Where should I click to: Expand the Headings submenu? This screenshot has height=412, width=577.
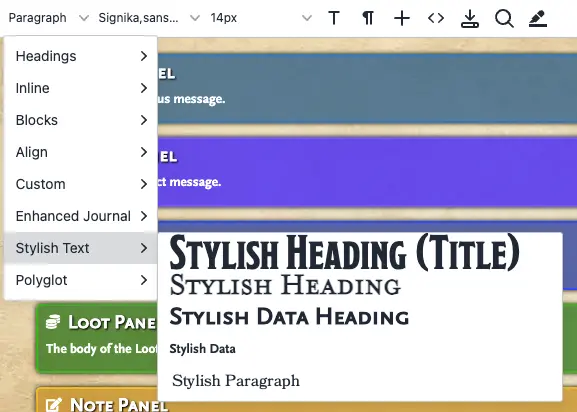click(x=81, y=56)
